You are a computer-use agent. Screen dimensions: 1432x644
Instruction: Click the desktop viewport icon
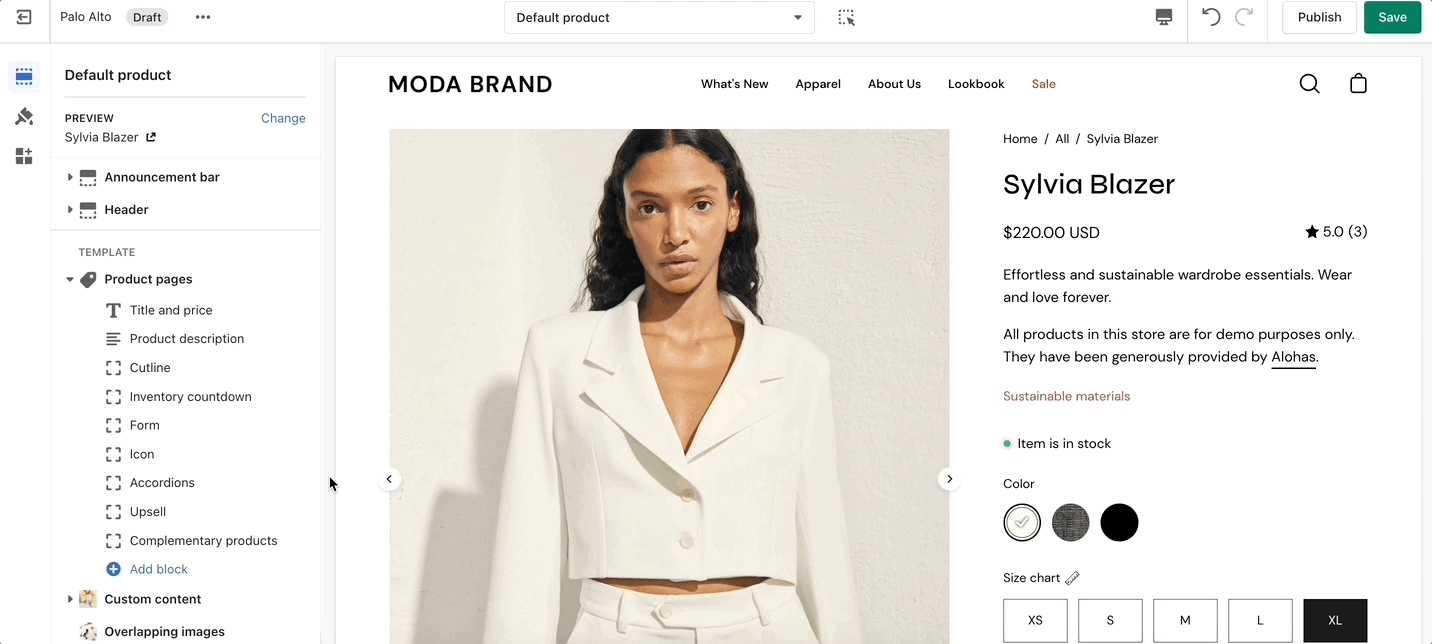[1163, 17]
